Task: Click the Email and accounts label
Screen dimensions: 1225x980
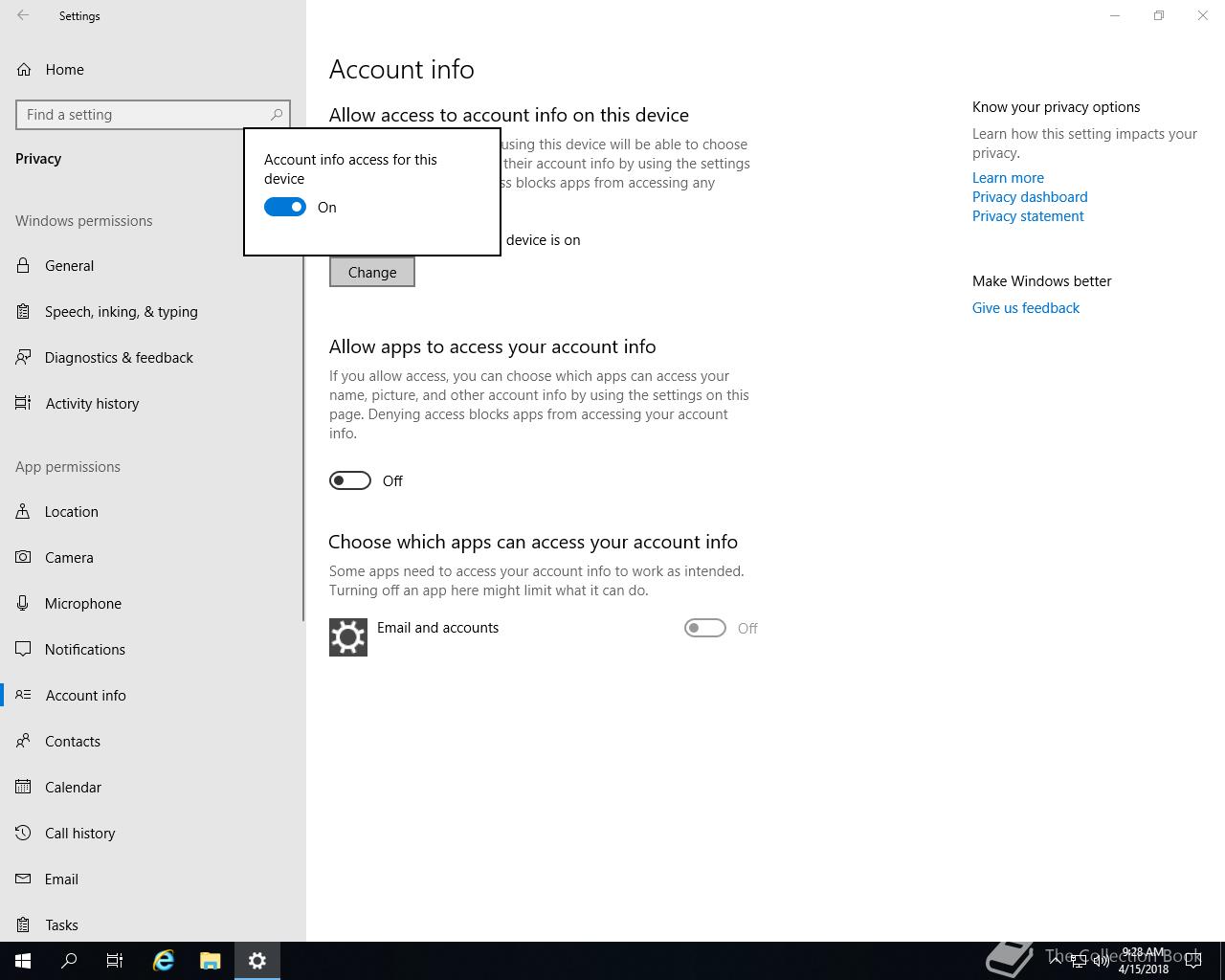Action: point(437,627)
